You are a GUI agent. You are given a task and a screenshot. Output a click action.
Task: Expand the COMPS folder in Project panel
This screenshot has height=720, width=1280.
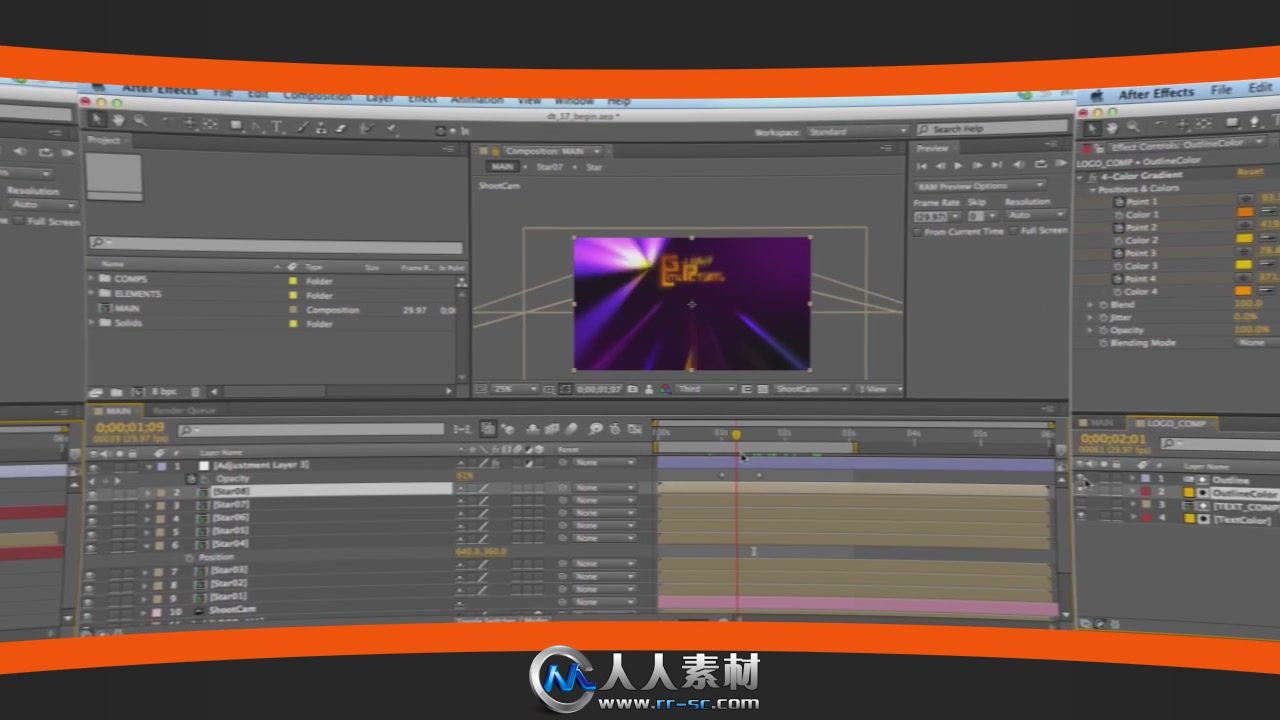(92, 279)
